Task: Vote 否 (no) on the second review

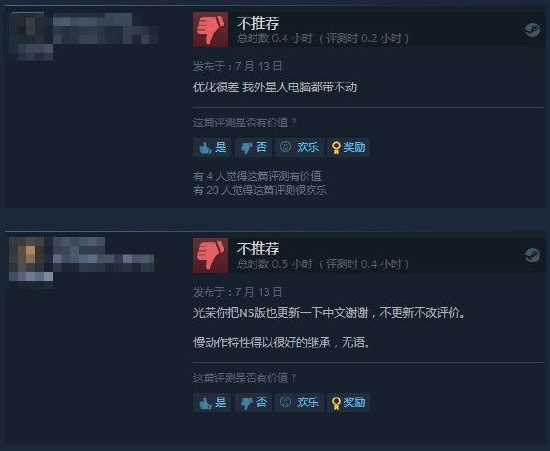Action: [x=254, y=402]
